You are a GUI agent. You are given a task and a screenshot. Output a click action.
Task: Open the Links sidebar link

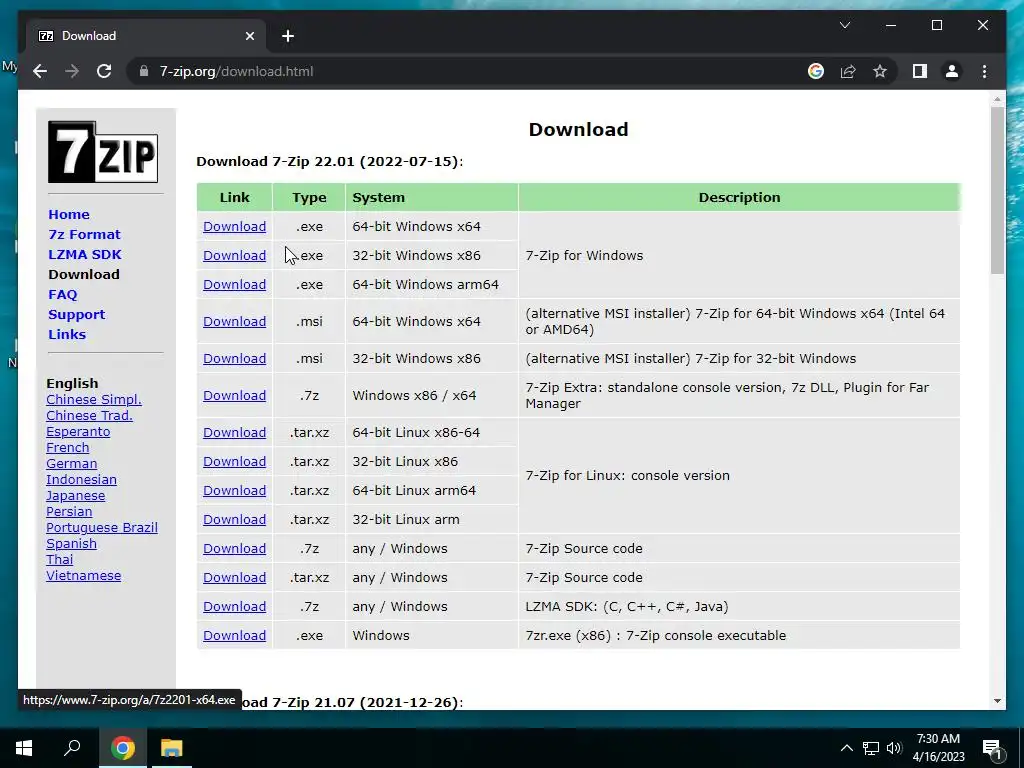[x=67, y=334]
